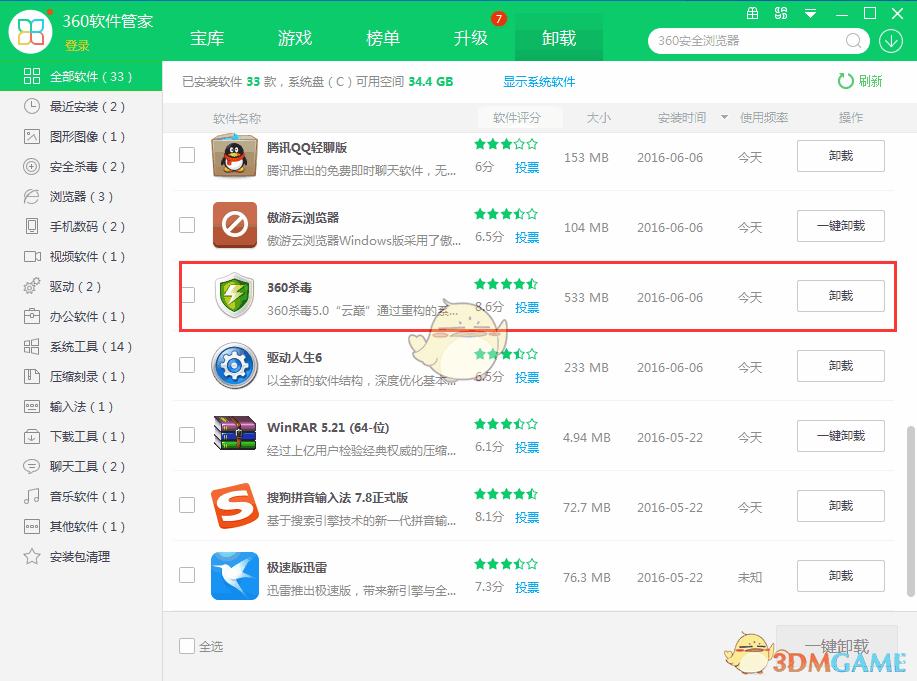The image size is (917, 681).
Task: Click the 浏览器 icon in sidebar
Action: point(32,197)
